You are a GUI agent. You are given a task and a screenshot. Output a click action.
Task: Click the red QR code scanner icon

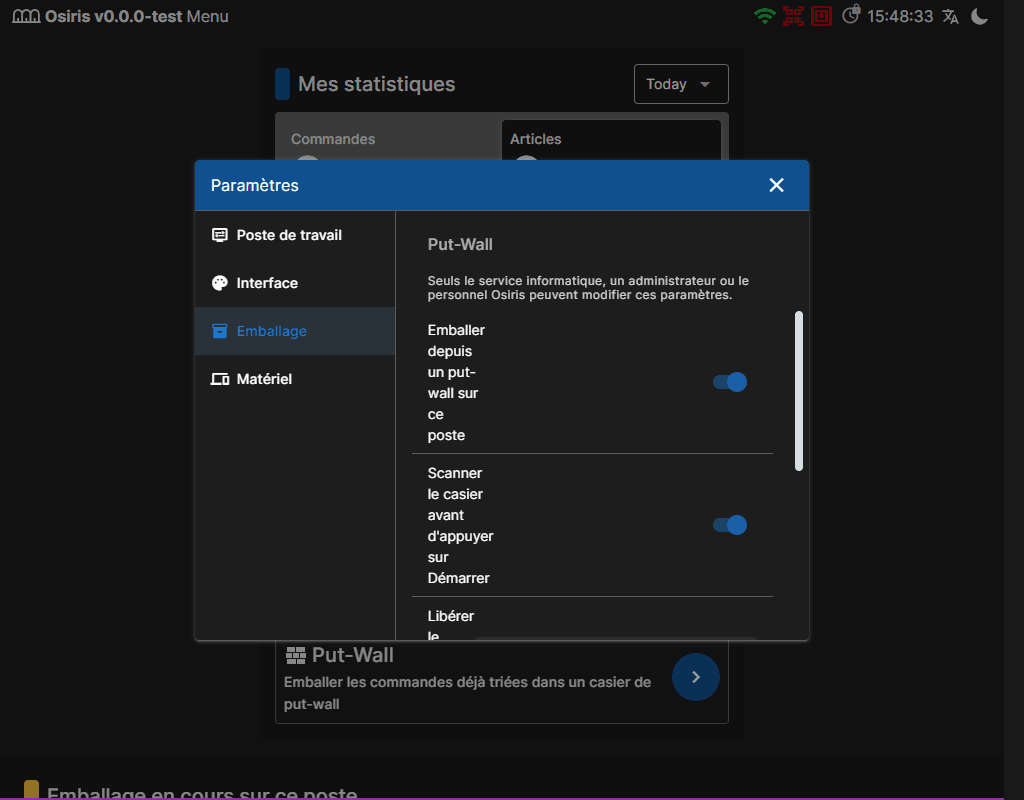[793, 16]
